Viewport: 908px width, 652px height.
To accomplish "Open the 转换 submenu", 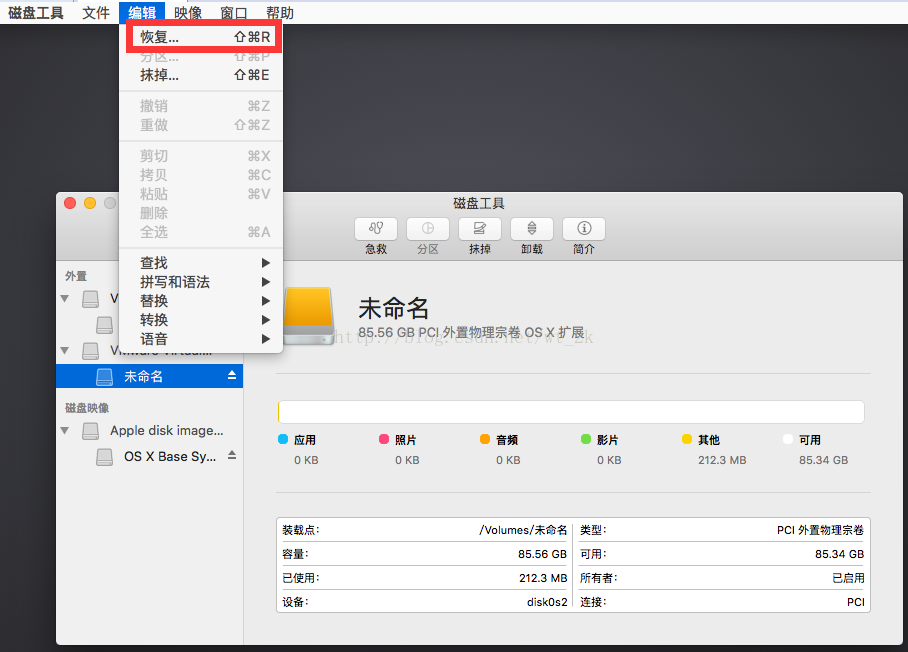I will [201, 320].
